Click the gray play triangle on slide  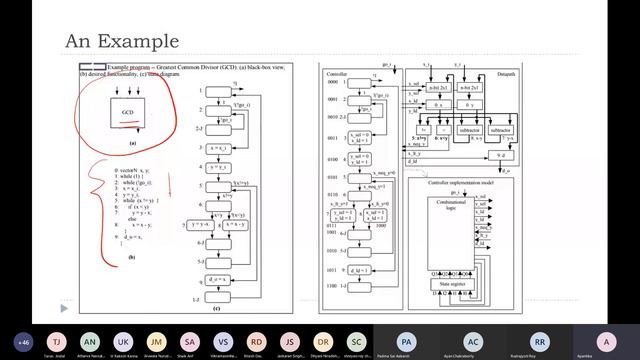(x=64, y=308)
